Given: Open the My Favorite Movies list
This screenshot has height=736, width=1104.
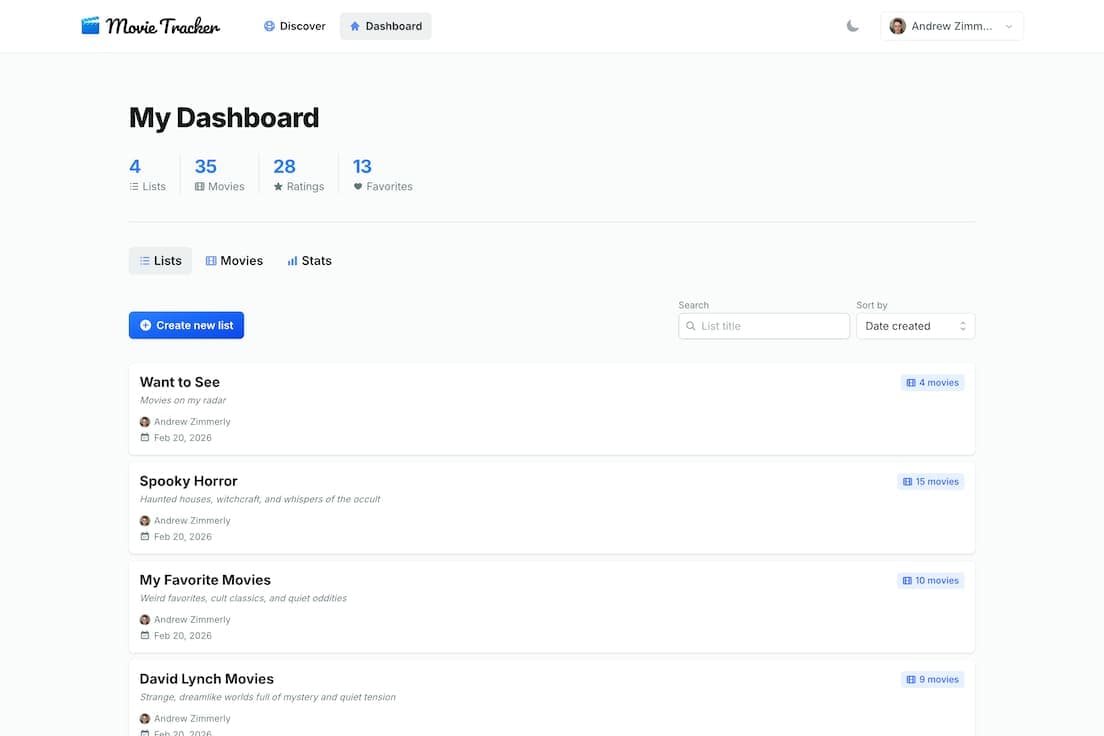Looking at the screenshot, I should tap(552, 607).
